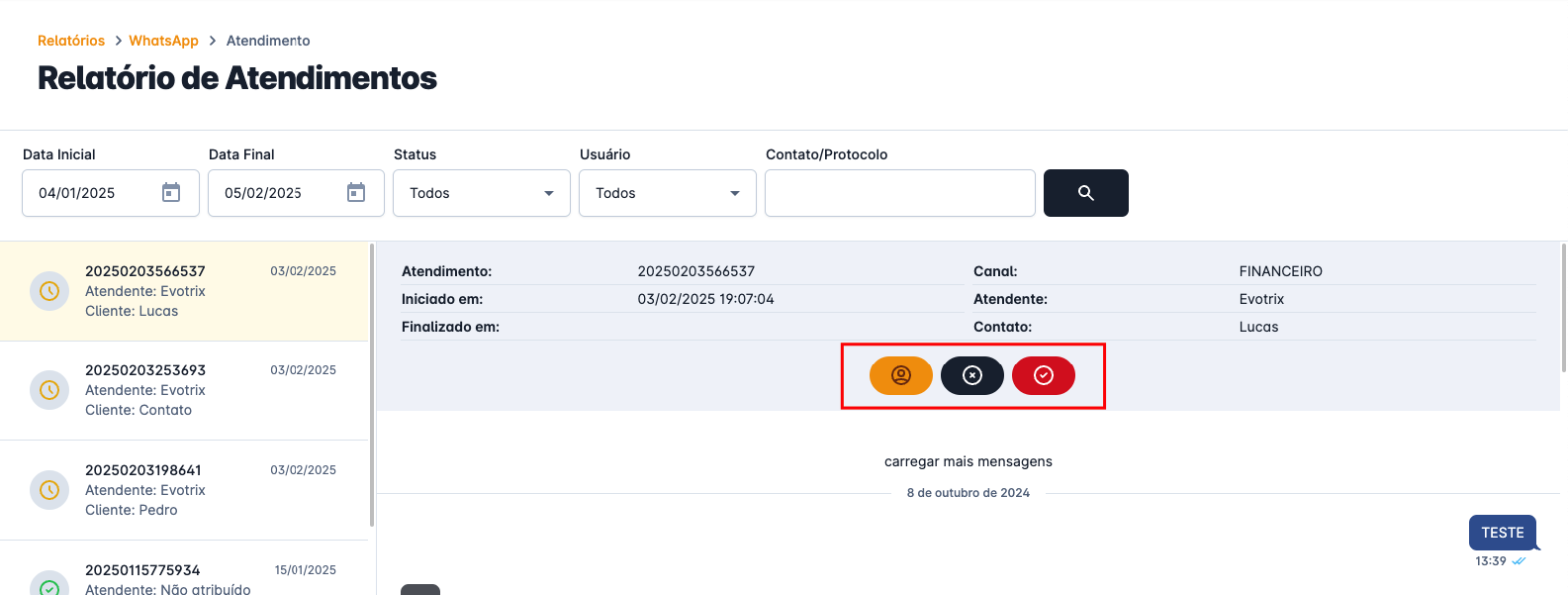Click the Data Inicial date field
The height and width of the screenshot is (595, 1568).
tap(94, 193)
